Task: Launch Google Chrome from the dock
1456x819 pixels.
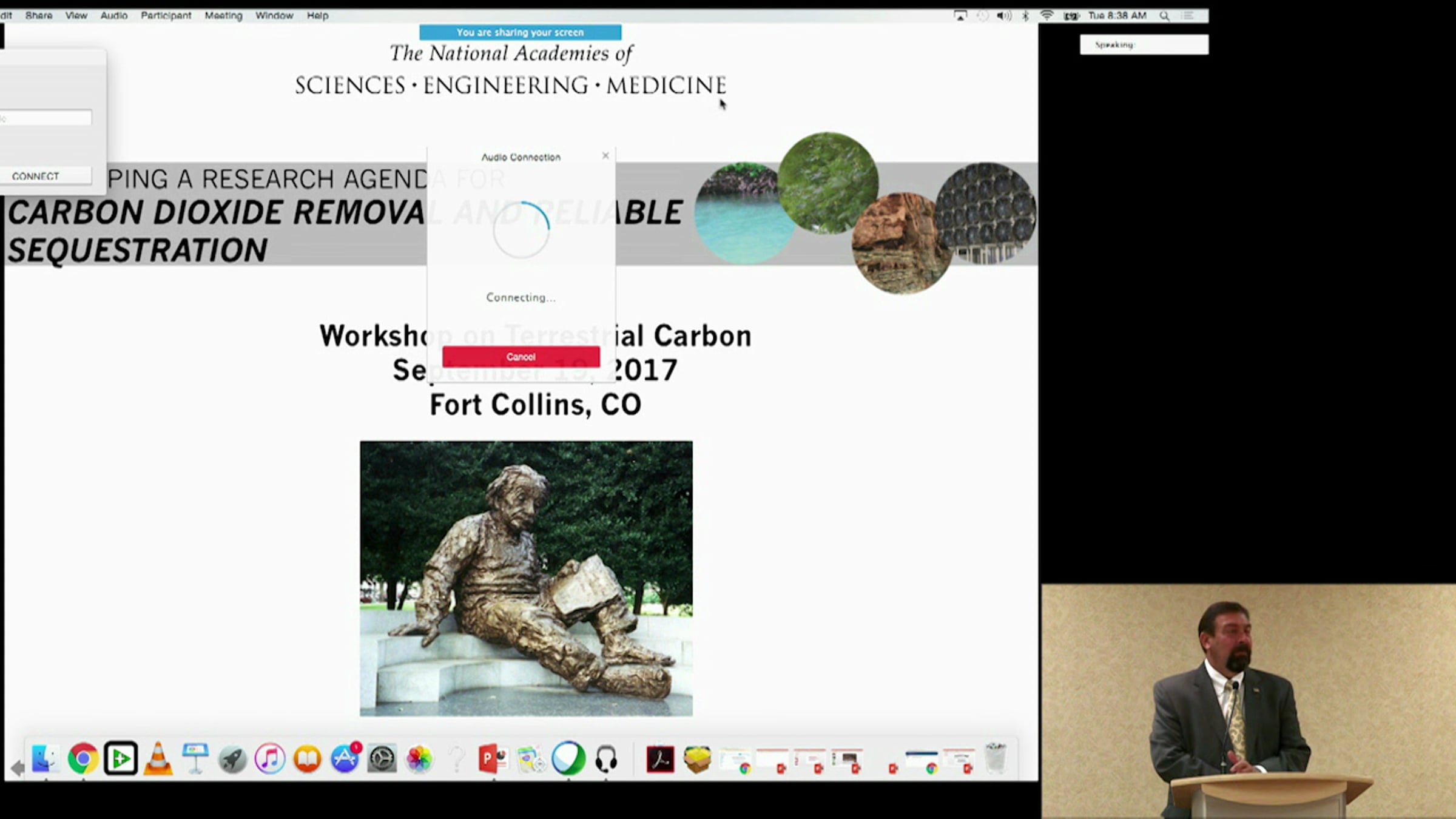Action: [83, 758]
